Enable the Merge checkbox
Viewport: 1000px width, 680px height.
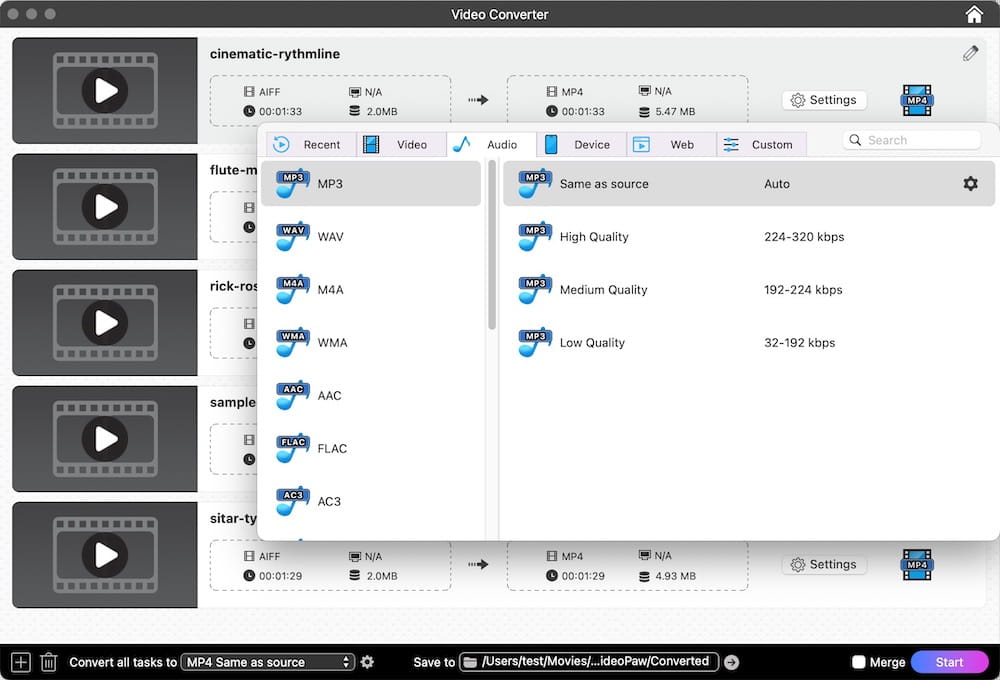pos(858,661)
